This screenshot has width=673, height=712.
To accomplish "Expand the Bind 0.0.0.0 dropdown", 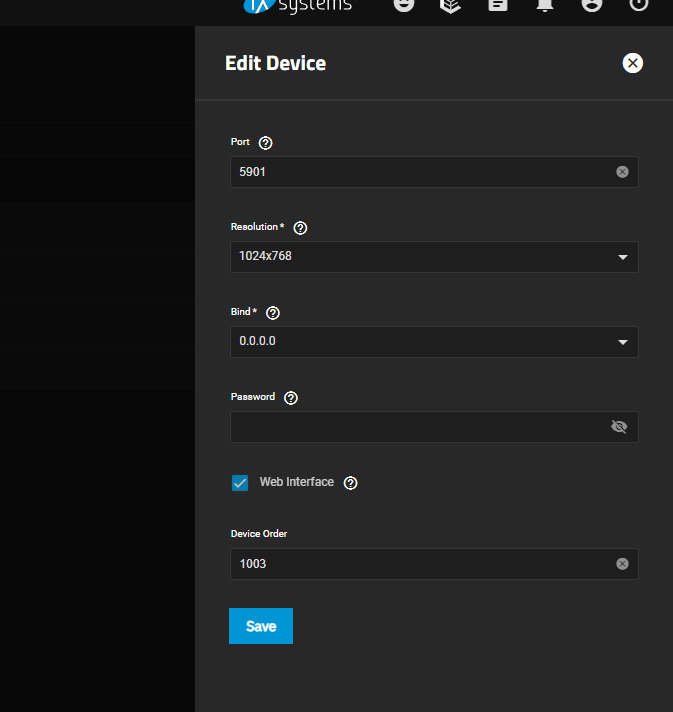I will (434, 341).
